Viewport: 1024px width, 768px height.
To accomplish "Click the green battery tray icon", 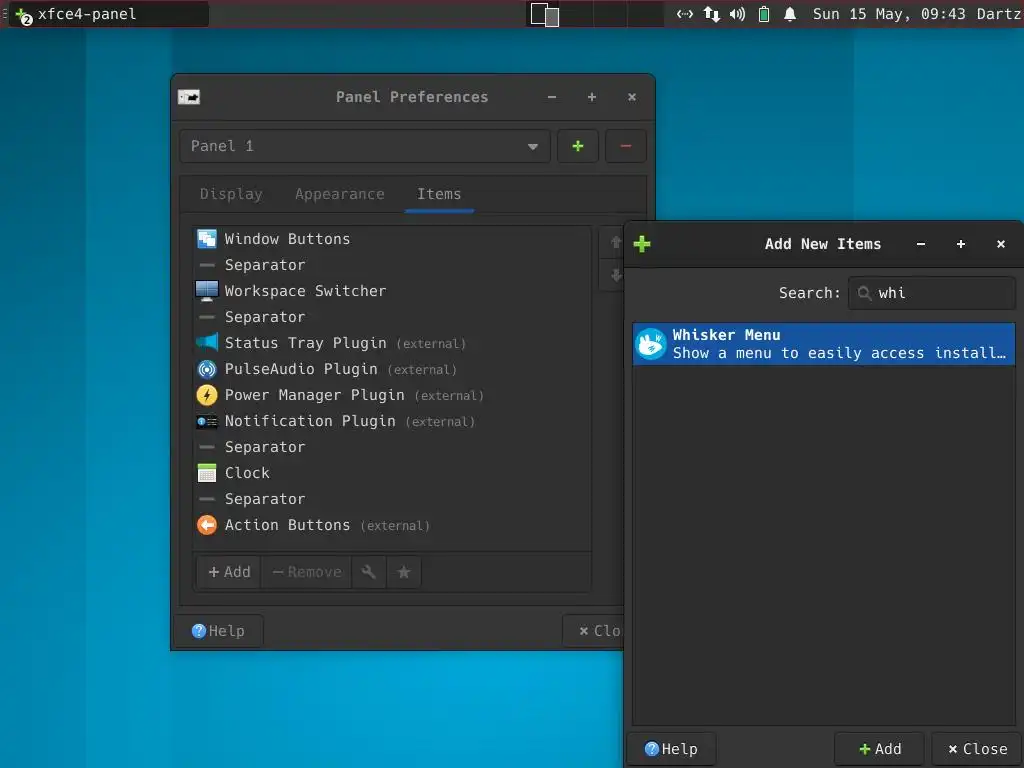I will tap(763, 14).
